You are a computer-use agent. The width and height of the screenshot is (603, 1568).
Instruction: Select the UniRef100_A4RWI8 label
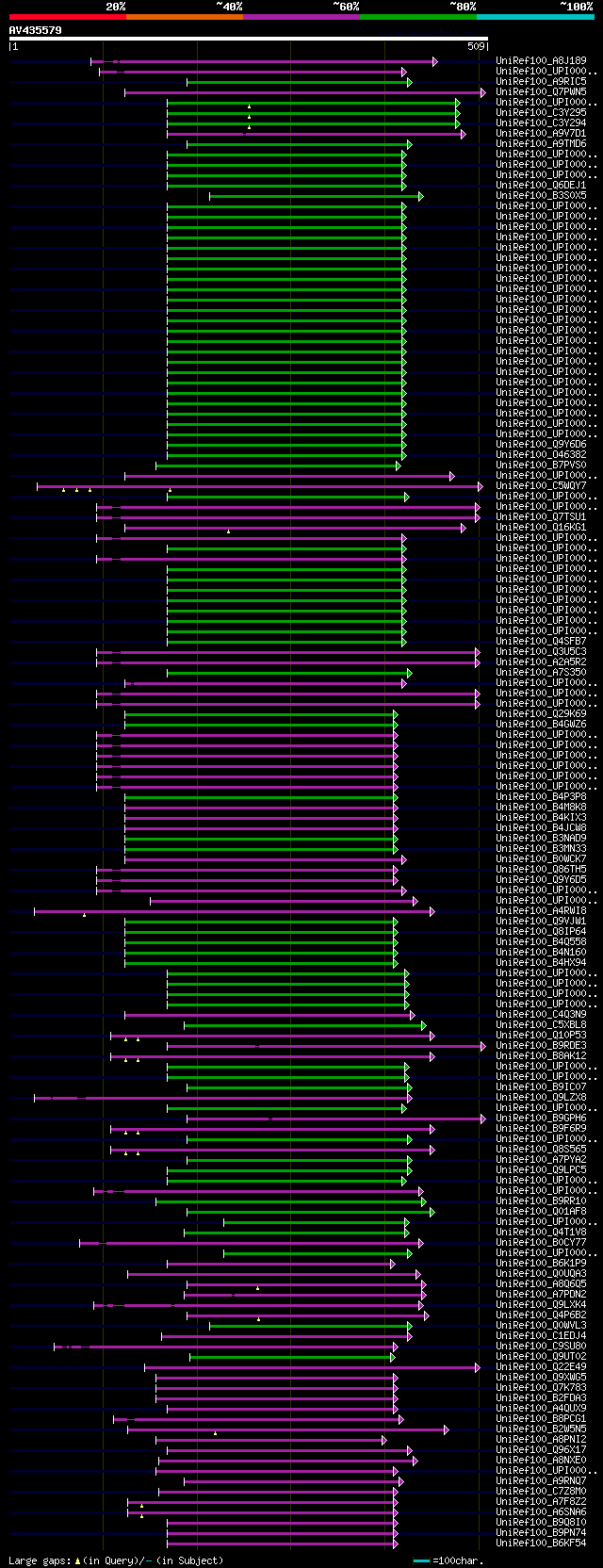[x=541, y=911]
